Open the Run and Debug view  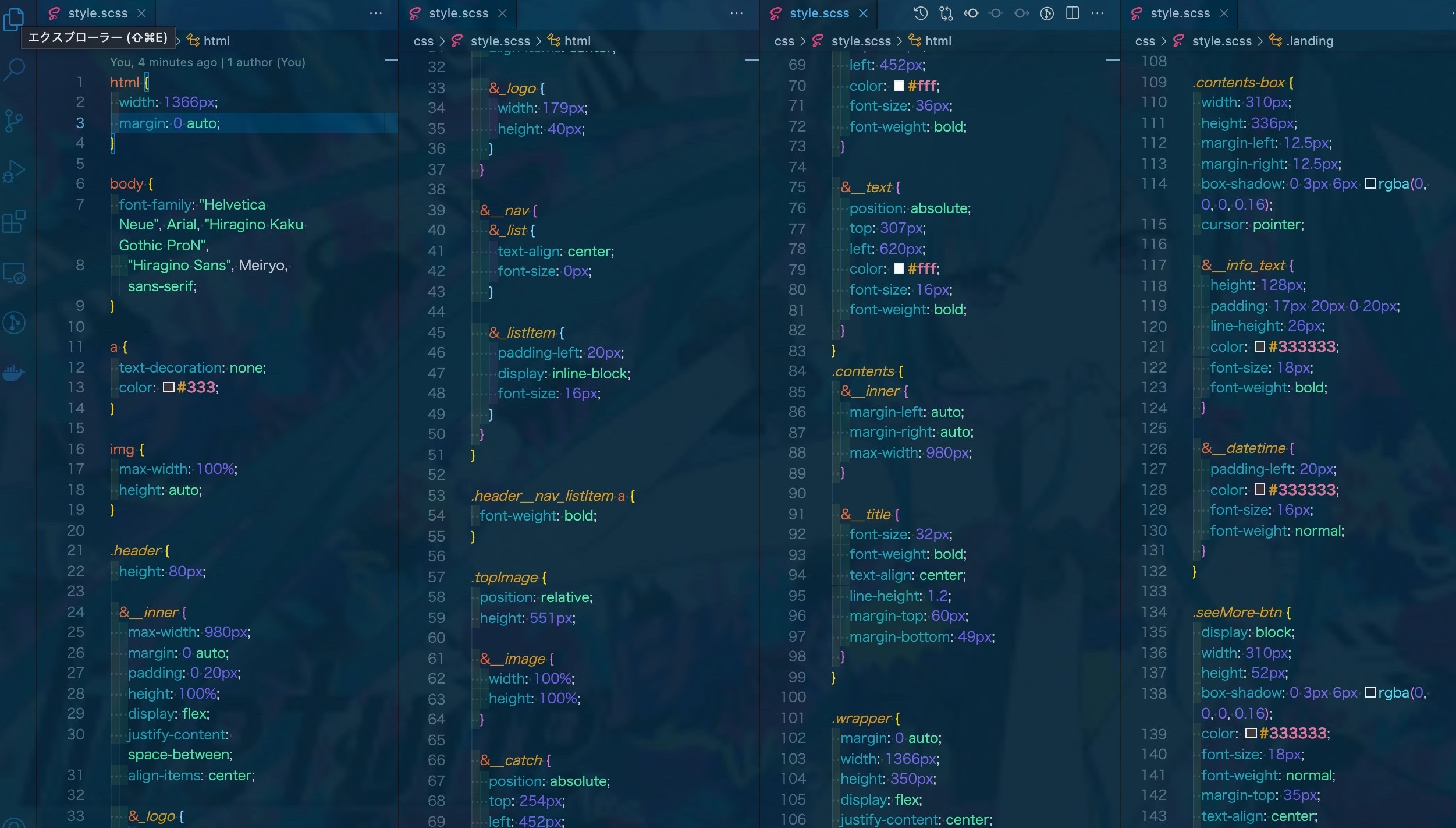click(x=14, y=171)
